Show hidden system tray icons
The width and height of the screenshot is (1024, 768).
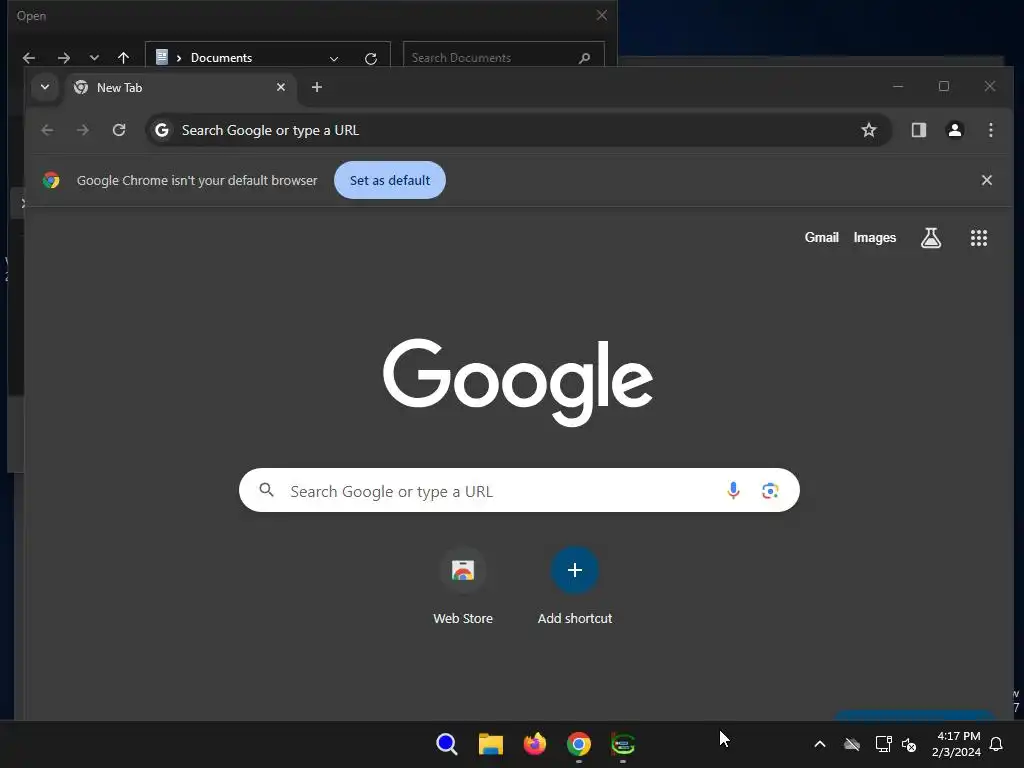(x=820, y=744)
